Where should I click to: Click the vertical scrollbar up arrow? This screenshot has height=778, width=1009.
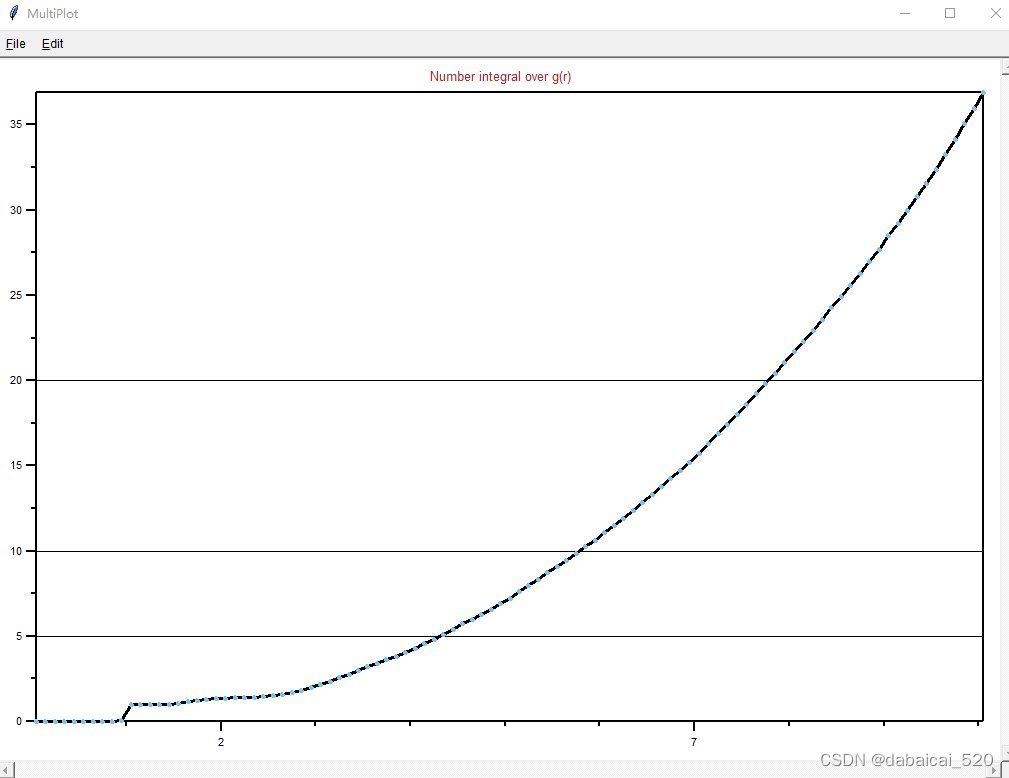tap(1006, 66)
